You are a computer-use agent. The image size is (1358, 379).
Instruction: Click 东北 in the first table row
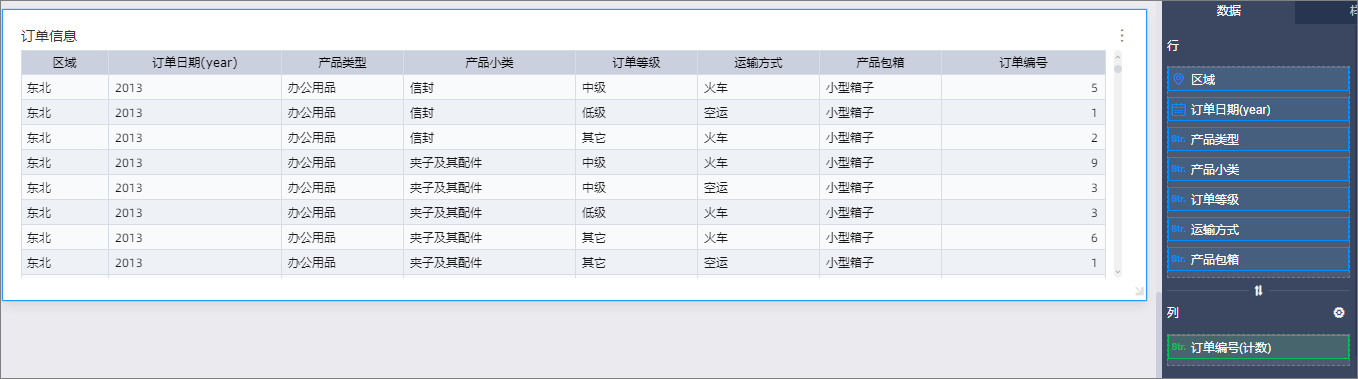click(40, 88)
